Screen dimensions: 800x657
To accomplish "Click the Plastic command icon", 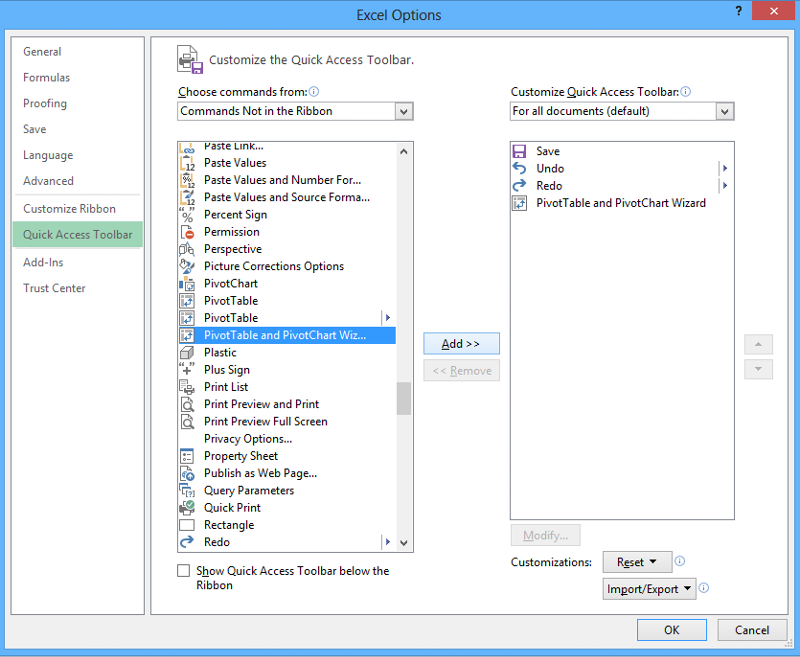I will 187,352.
